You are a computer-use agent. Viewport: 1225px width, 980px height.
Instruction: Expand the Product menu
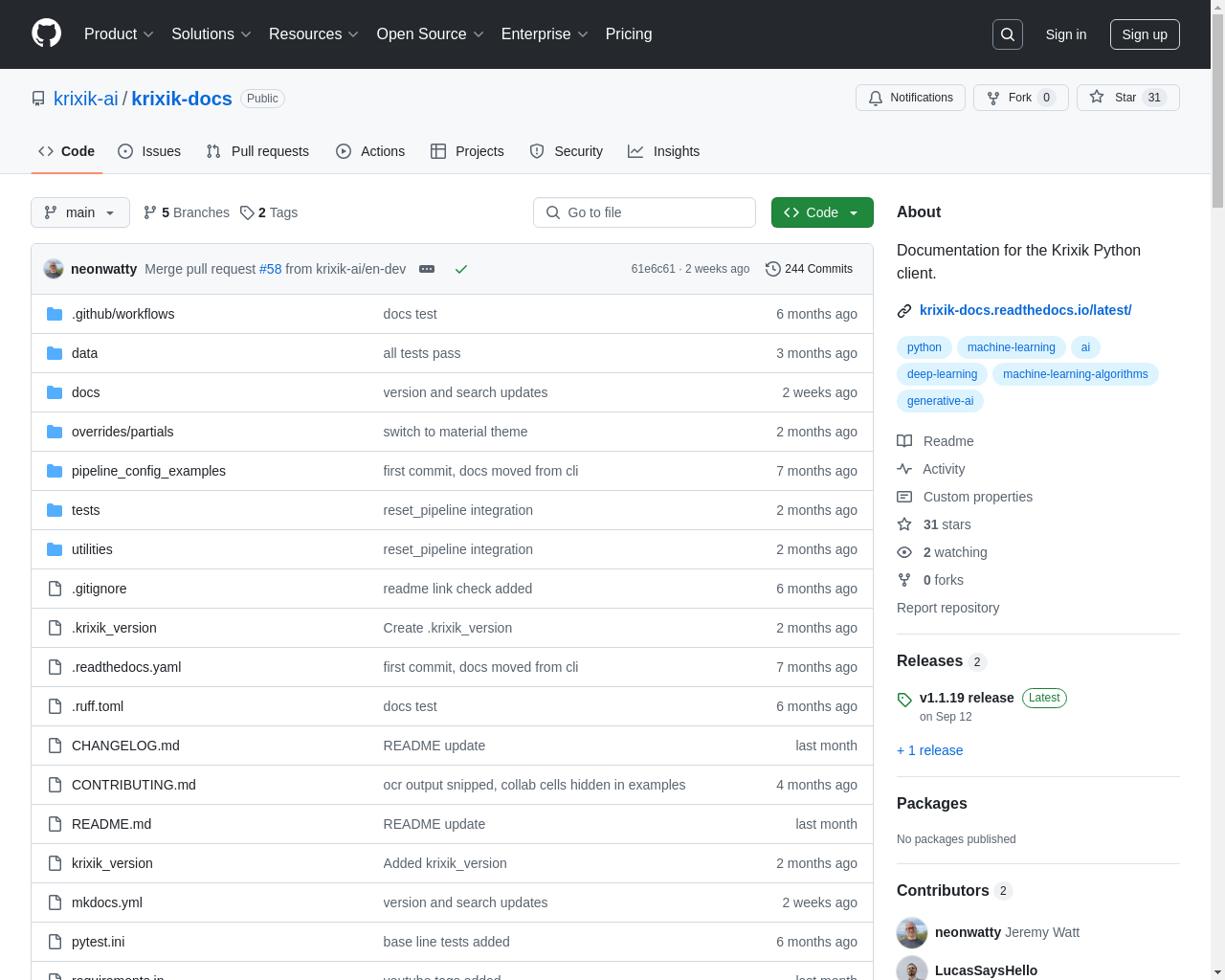pos(119,33)
